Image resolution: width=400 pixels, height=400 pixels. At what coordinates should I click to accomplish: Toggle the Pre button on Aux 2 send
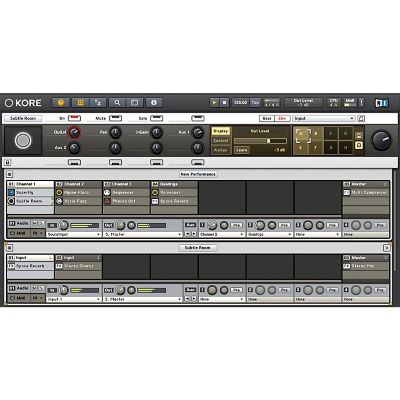click(x=284, y=226)
